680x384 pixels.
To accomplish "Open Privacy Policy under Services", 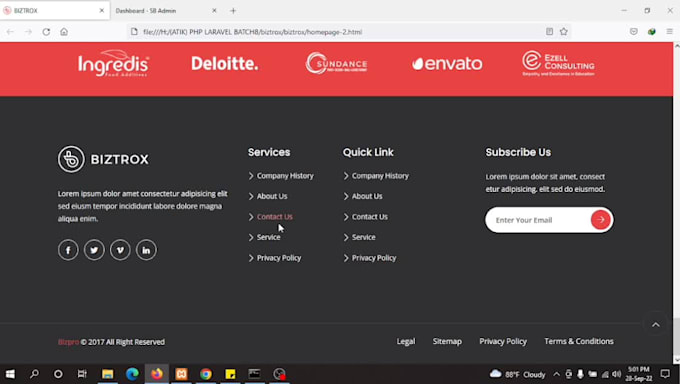I will [279, 258].
